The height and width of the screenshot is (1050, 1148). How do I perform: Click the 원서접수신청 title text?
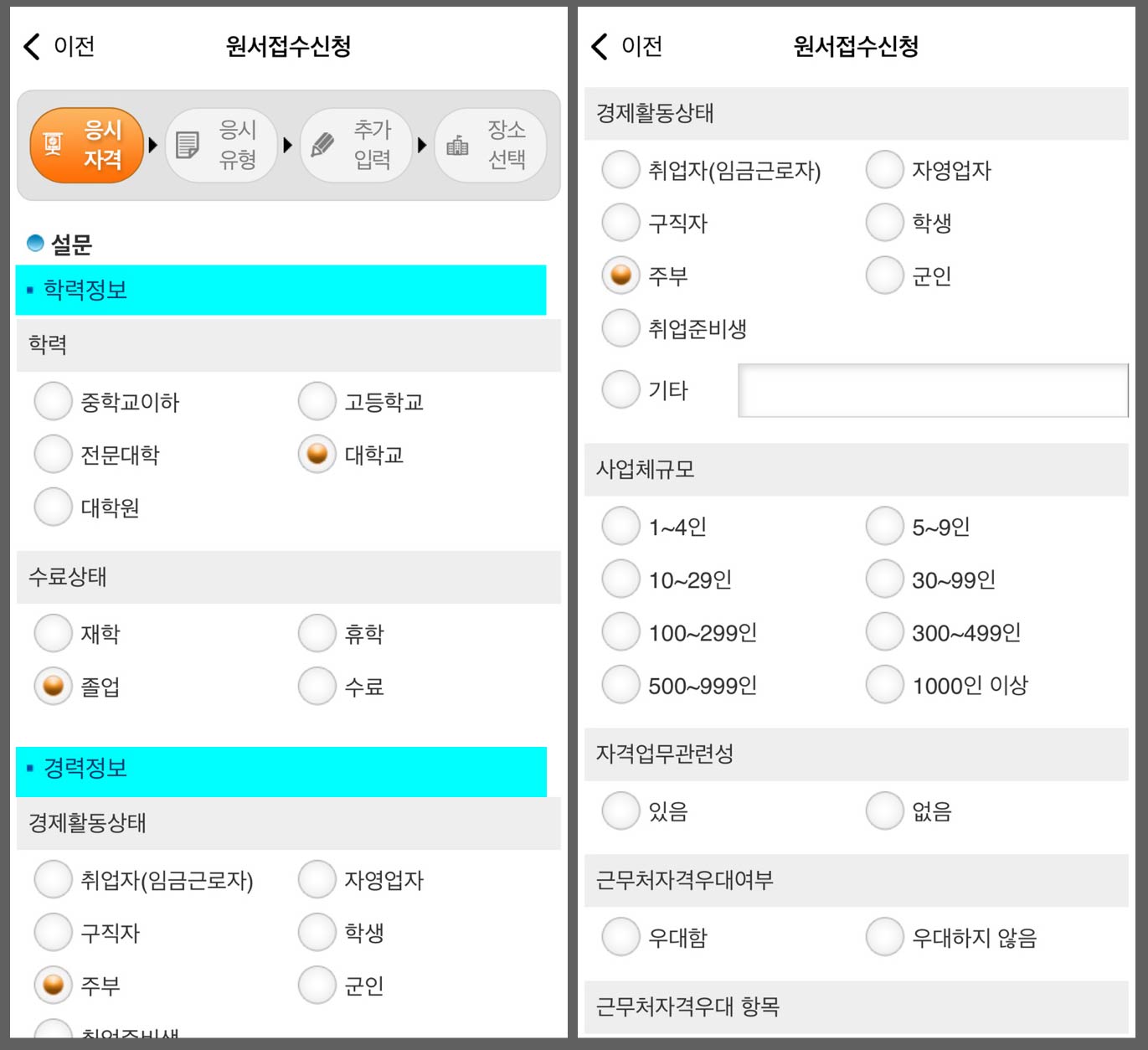pyautogui.click(x=288, y=47)
